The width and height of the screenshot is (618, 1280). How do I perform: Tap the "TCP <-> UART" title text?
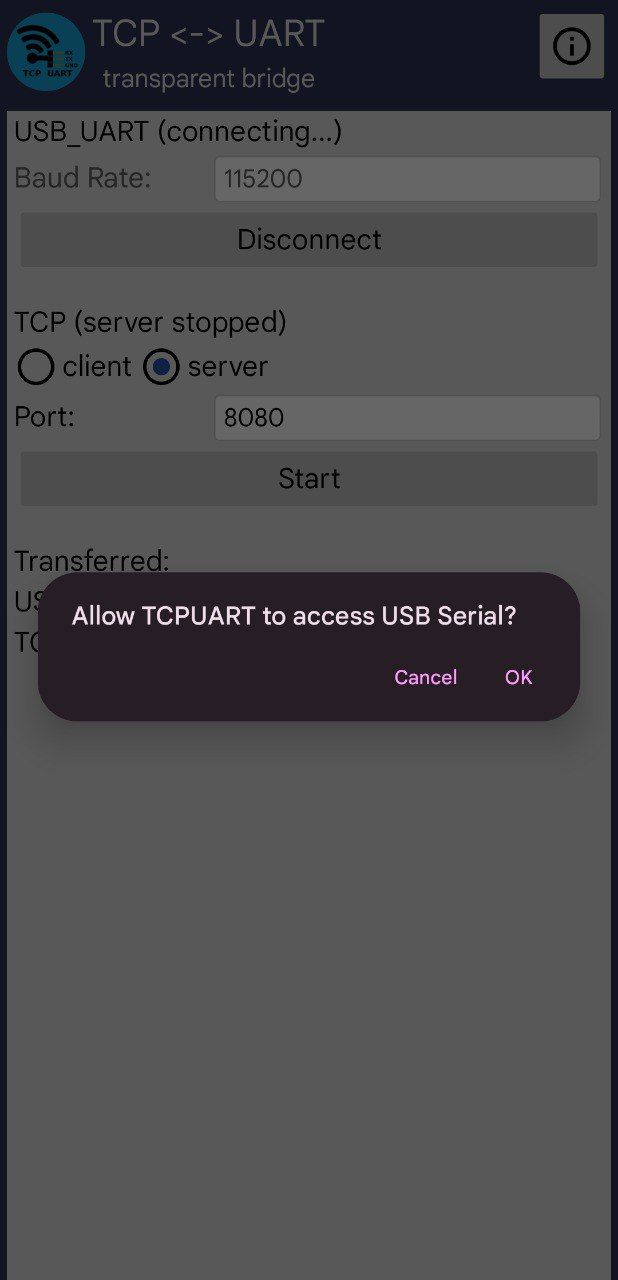[x=208, y=34]
